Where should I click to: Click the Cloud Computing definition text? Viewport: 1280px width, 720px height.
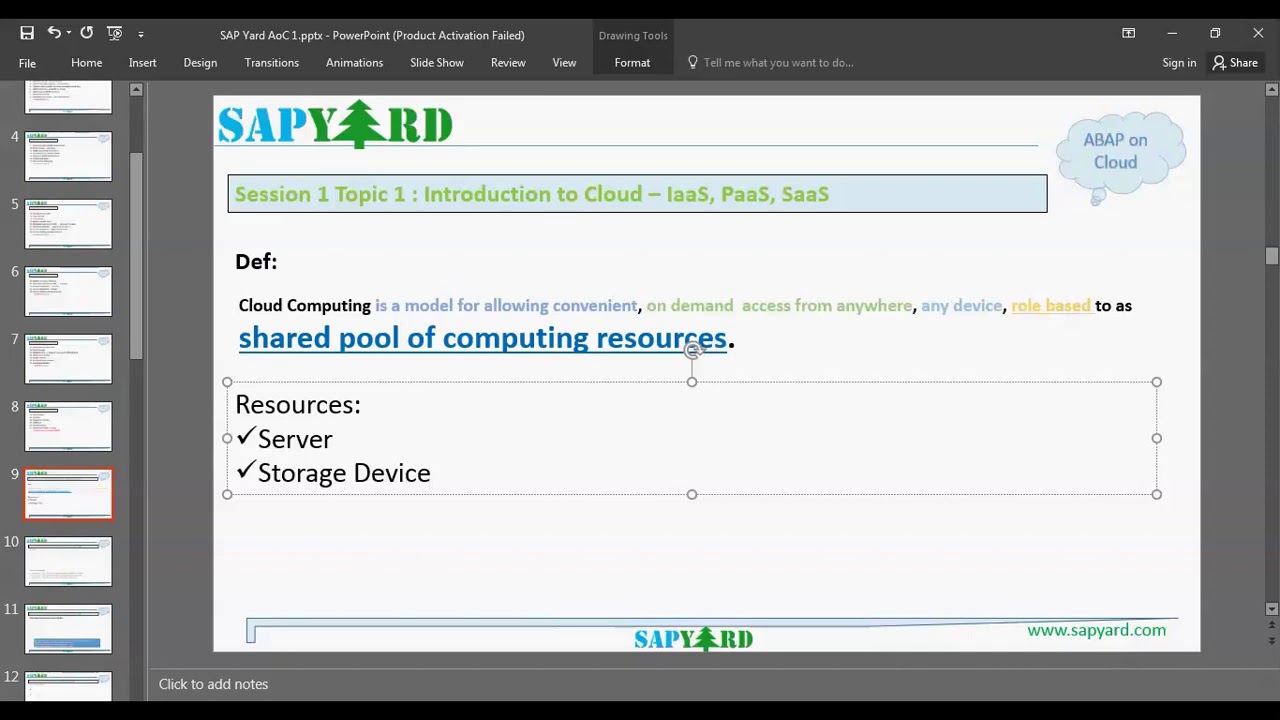pyautogui.click(x=685, y=306)
